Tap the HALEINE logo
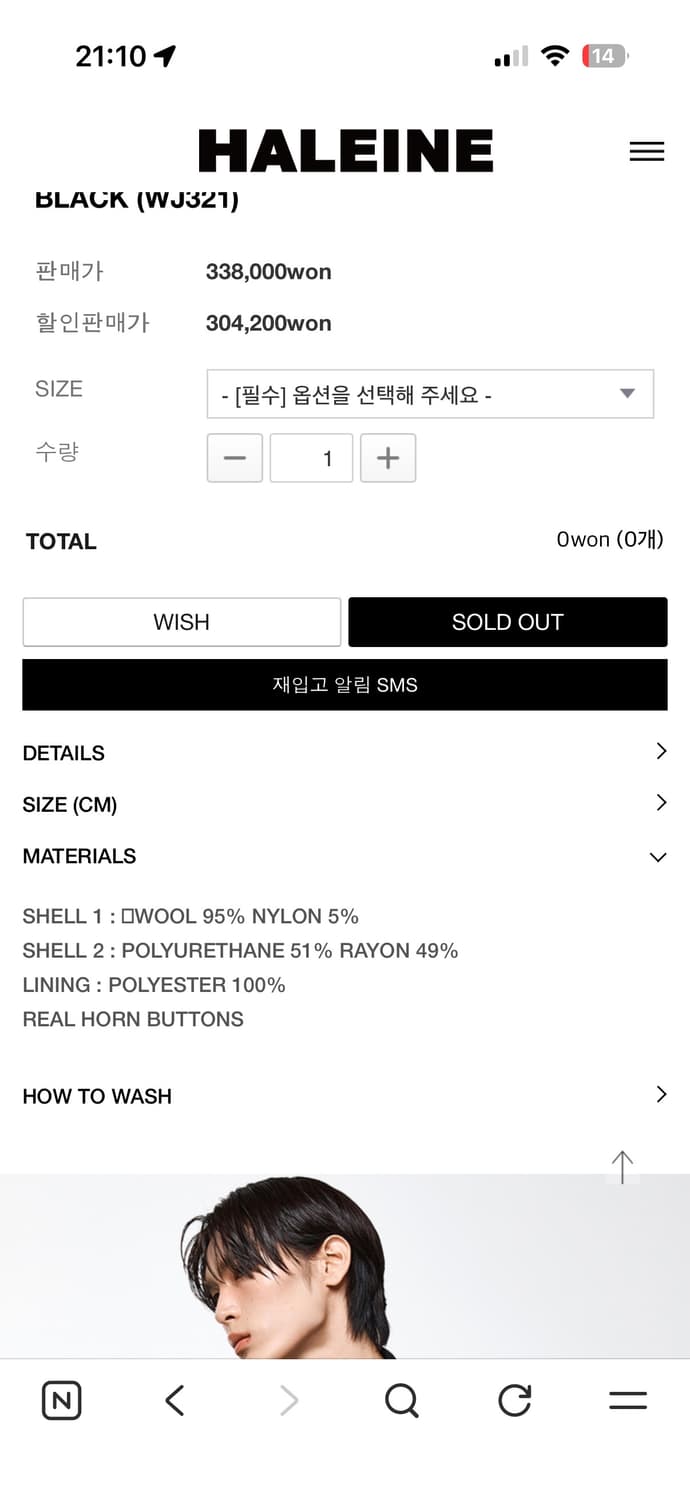 tap(345, 151)
